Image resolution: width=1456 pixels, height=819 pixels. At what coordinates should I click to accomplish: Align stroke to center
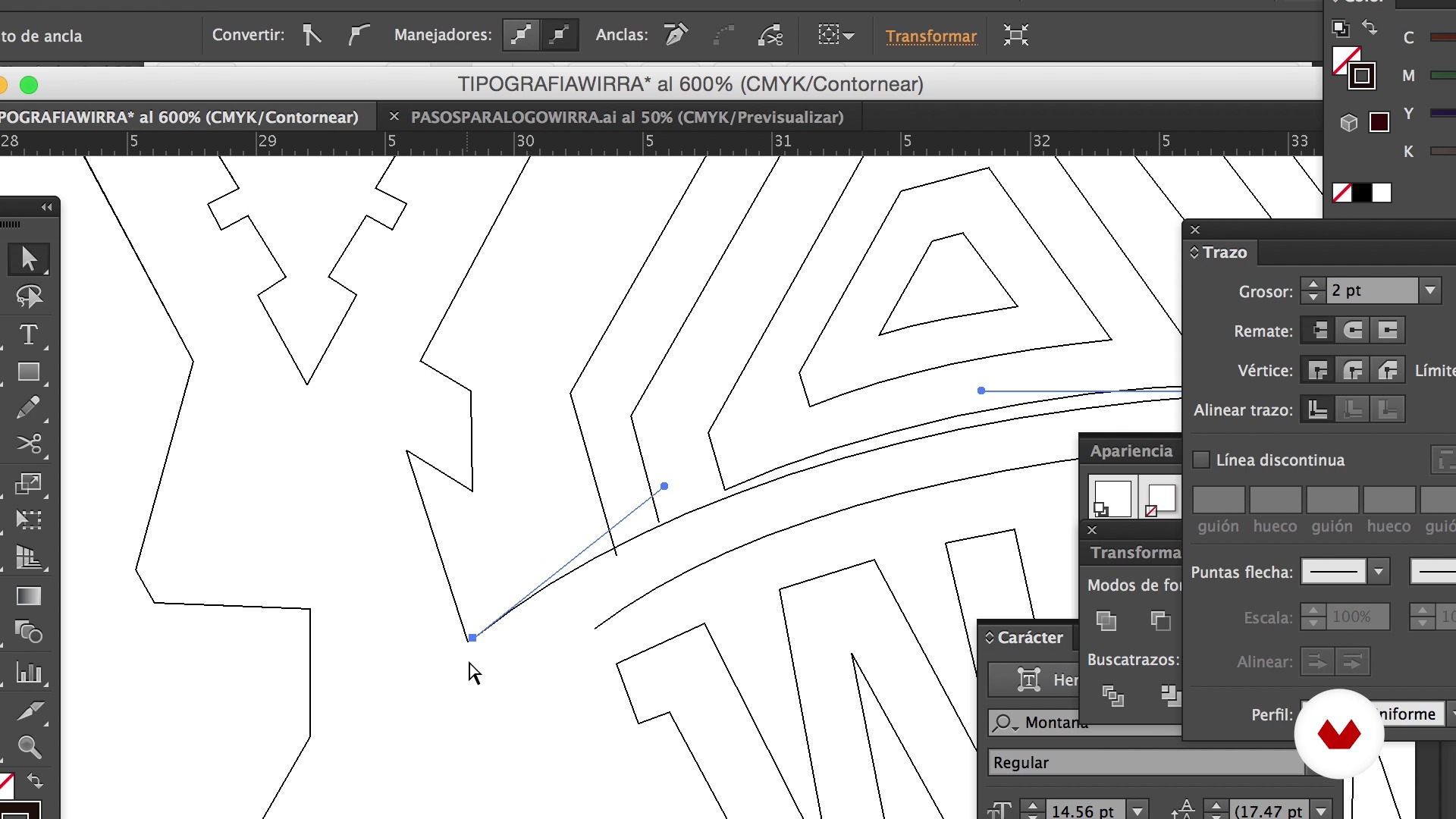coord(1319,409)
